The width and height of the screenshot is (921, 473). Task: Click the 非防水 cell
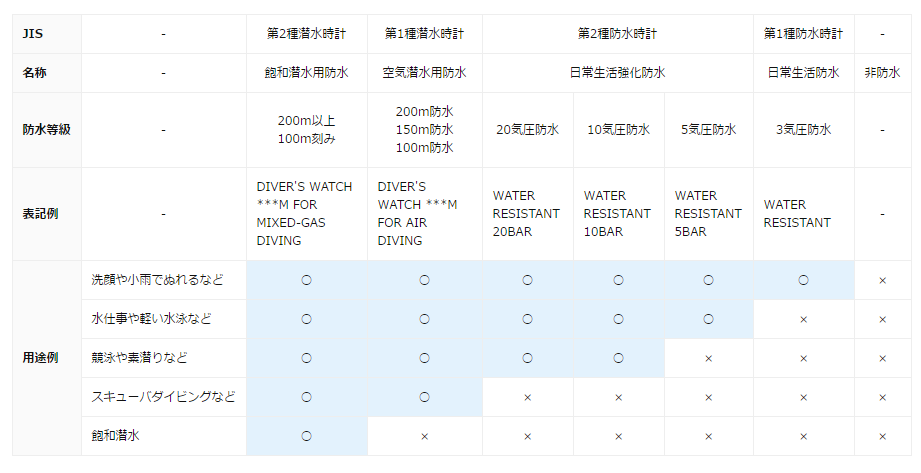[x=882, y=73]
